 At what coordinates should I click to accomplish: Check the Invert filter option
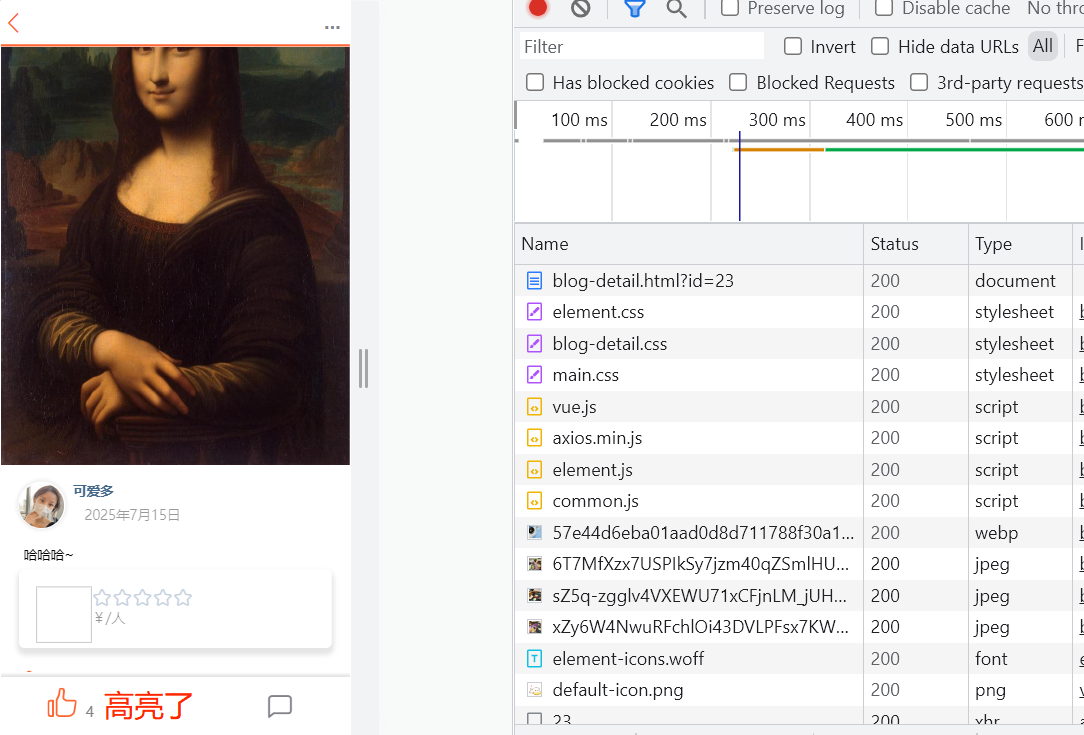[x=793, y=46]
